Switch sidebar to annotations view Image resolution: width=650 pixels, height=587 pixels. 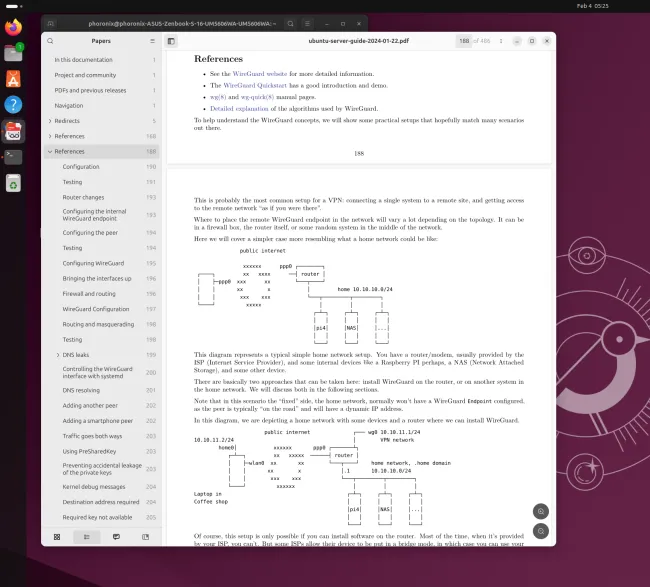click(116, 537)
